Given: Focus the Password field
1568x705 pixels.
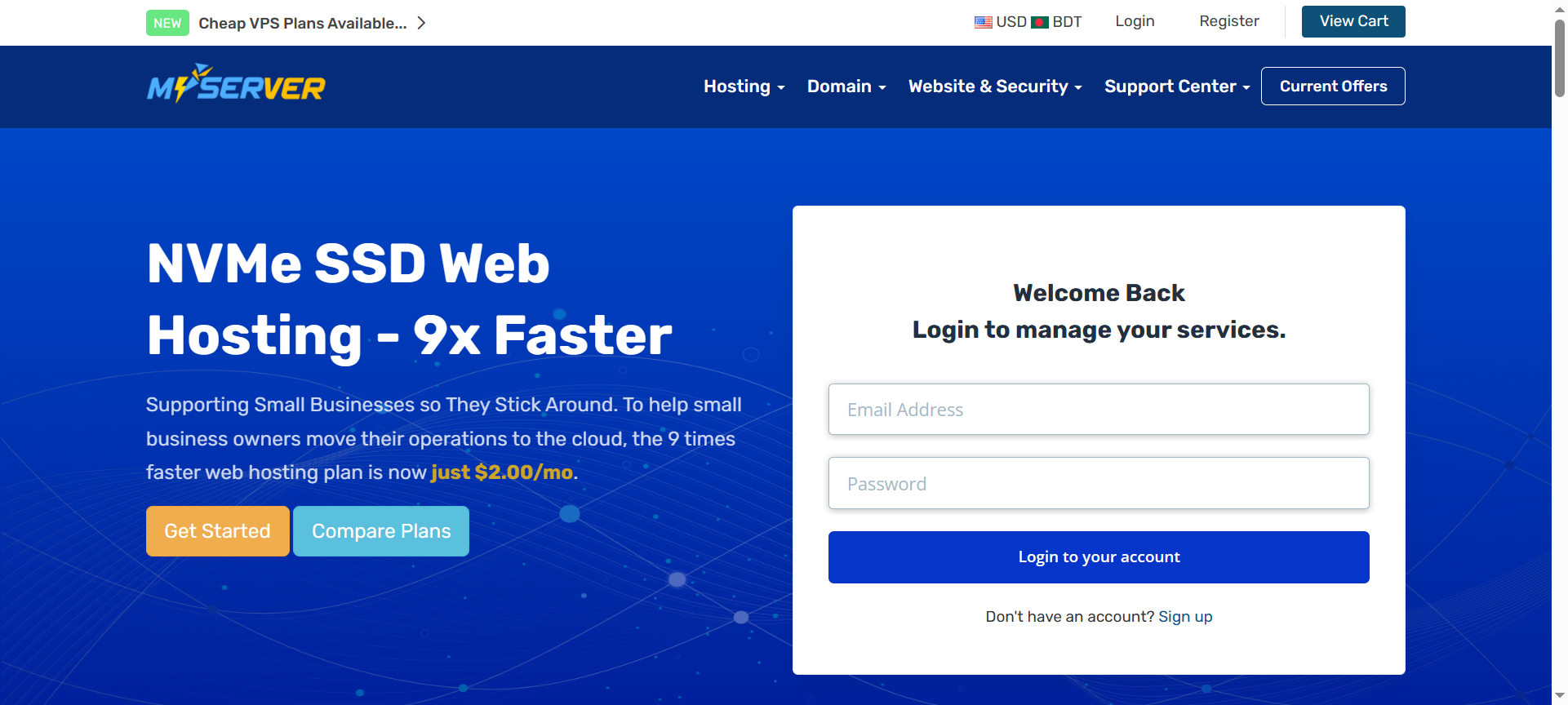Looking at the screenshot, I should [1099, 483].
